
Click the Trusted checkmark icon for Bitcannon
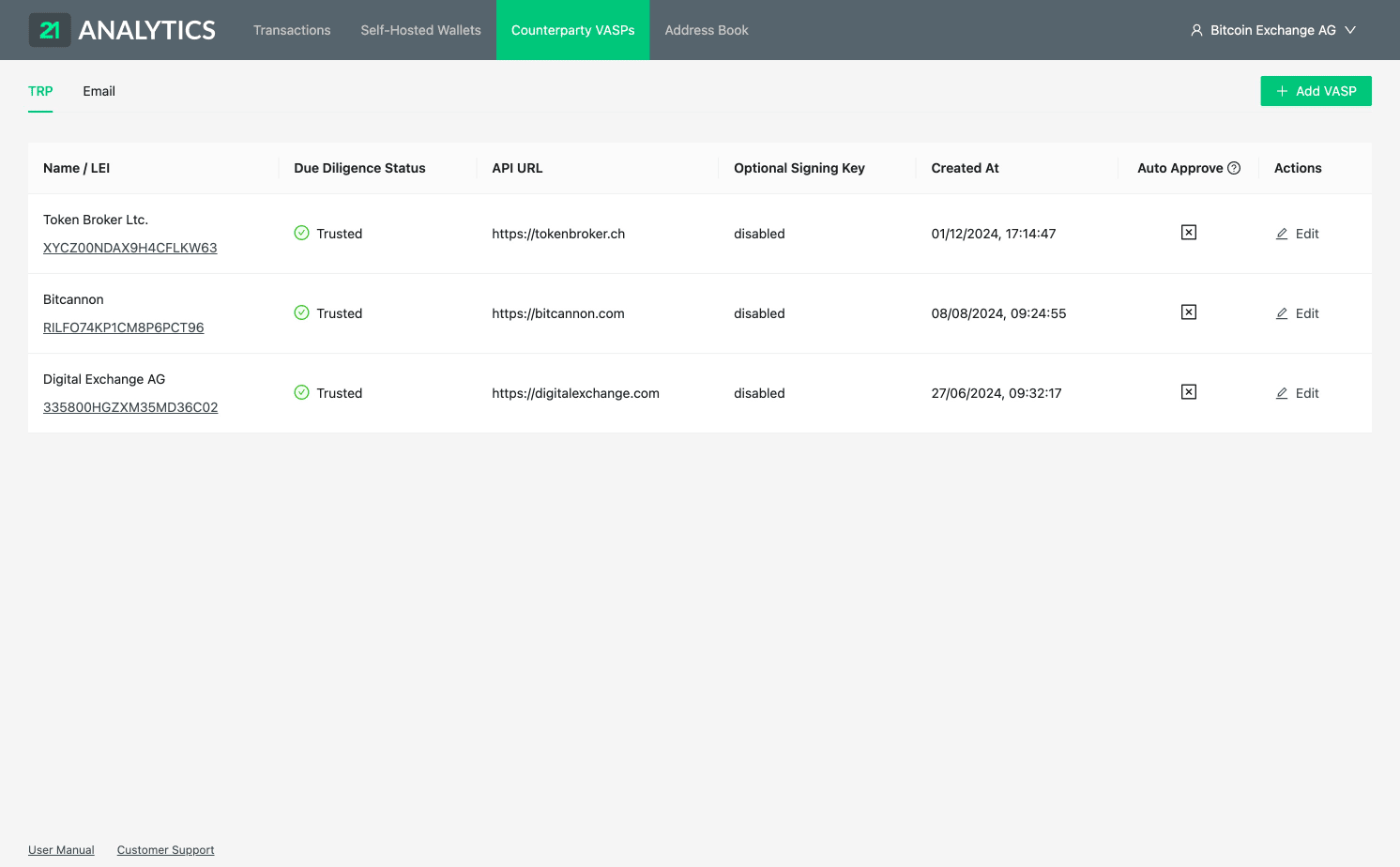point(301,312)
